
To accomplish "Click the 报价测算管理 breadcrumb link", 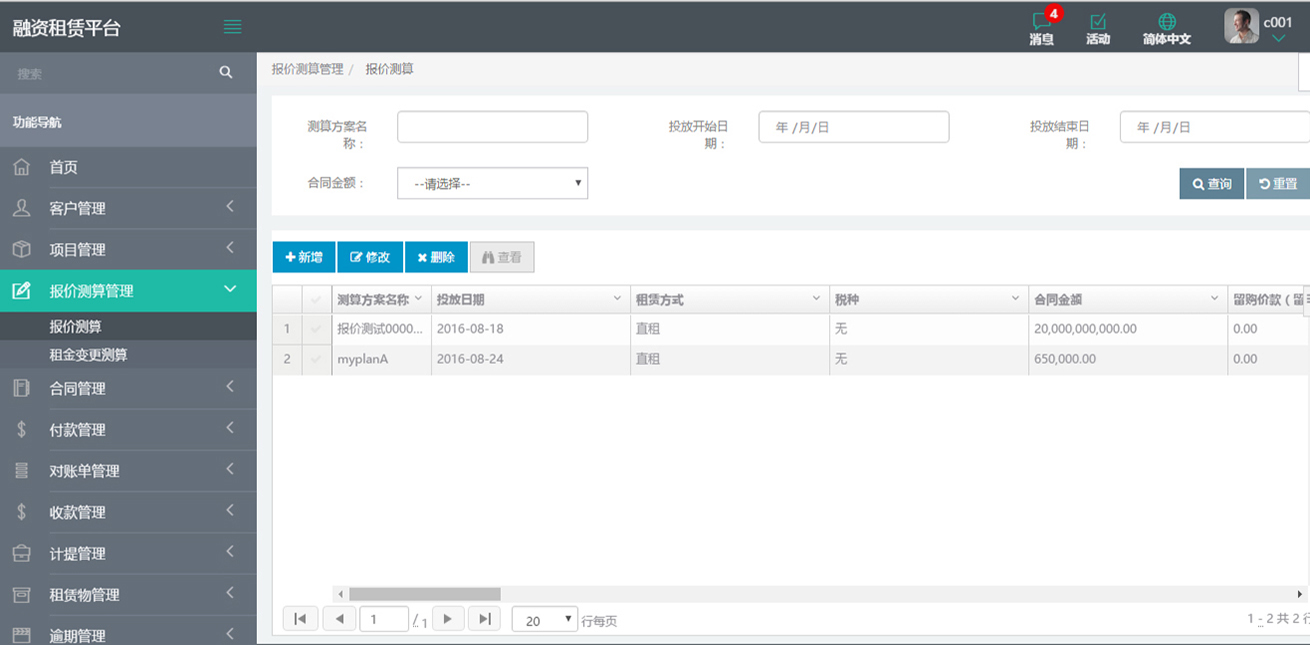I will (x=307, y=69).
